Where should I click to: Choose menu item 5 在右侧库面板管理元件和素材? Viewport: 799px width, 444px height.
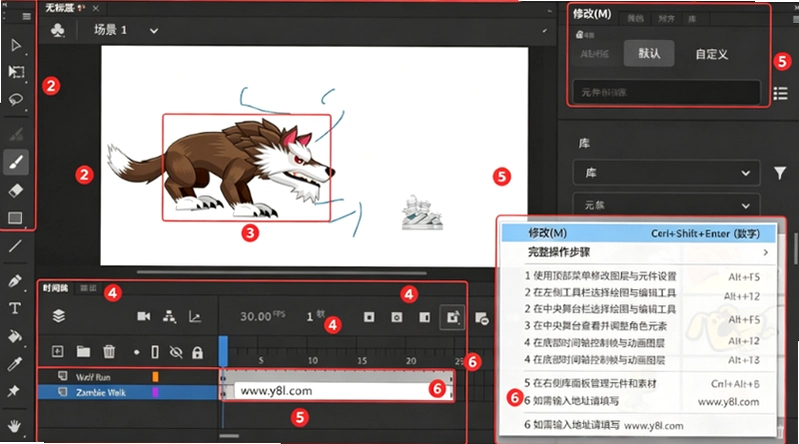click(x=591, y=383)
